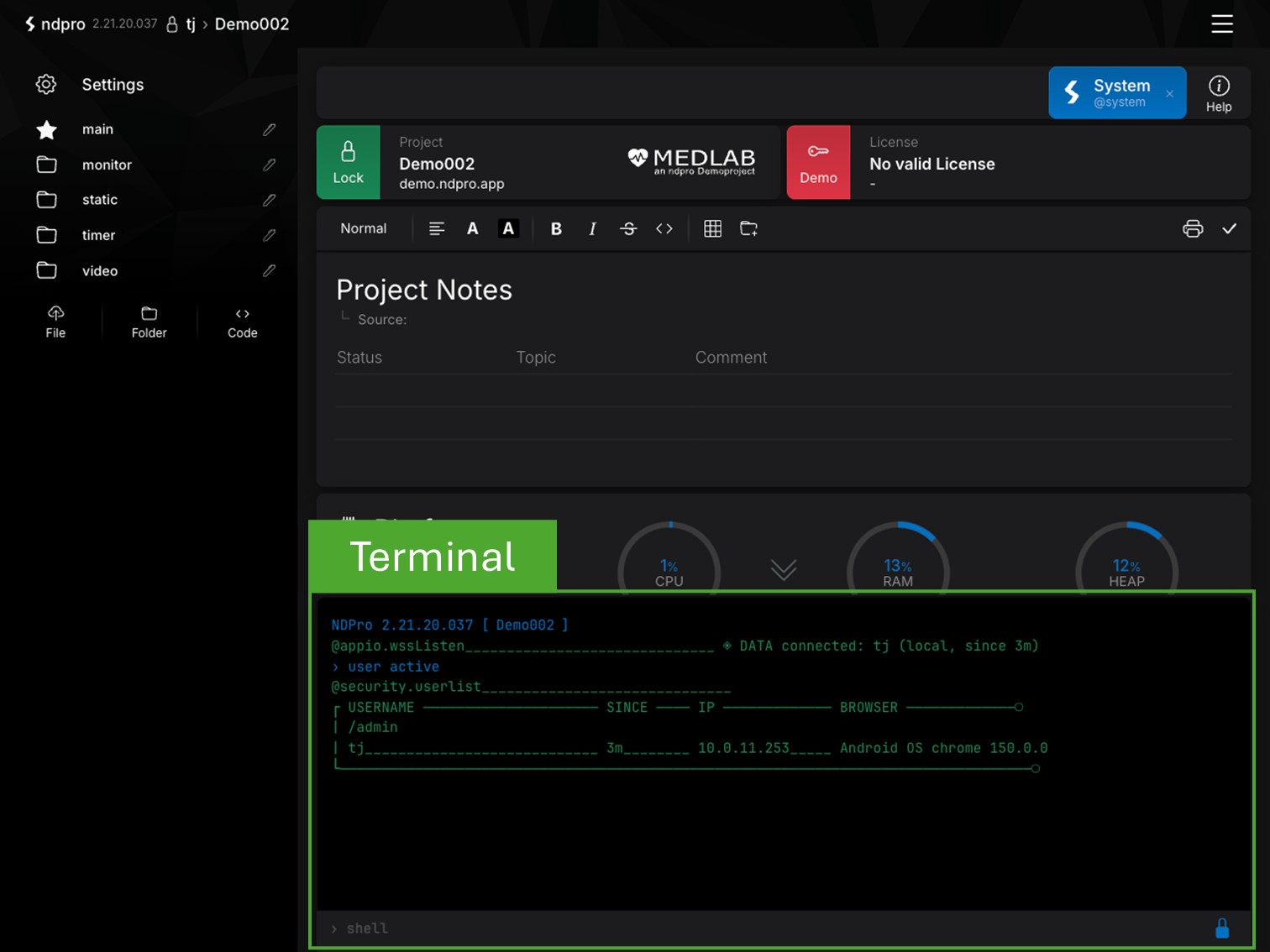Close the System tab

point(1169,93)
